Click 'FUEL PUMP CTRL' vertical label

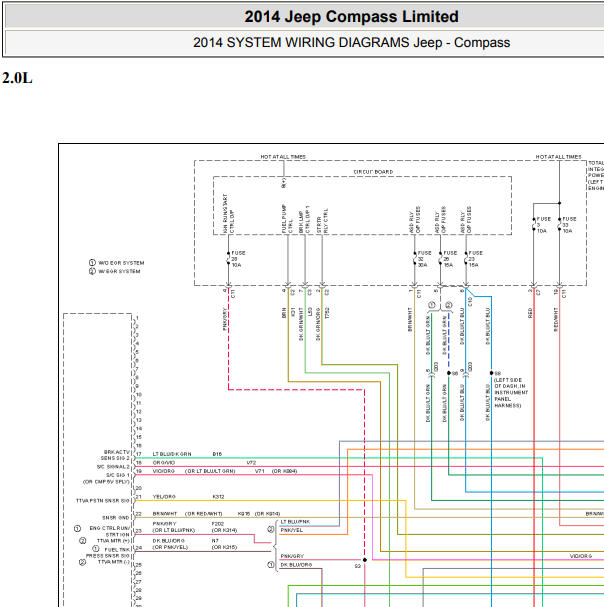[287, 219]
